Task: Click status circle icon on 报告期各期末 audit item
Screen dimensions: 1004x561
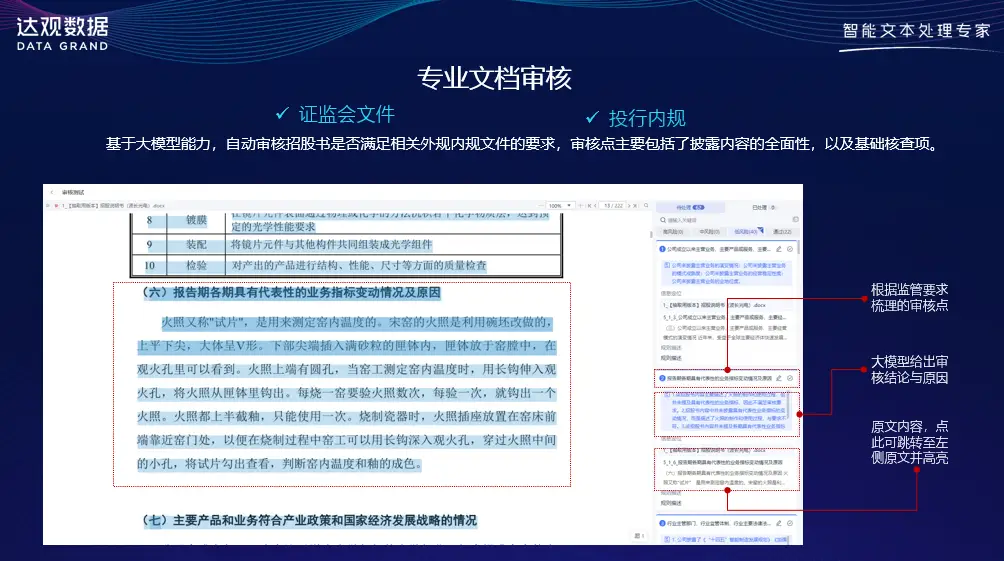Action: click(x=790, y=378)
